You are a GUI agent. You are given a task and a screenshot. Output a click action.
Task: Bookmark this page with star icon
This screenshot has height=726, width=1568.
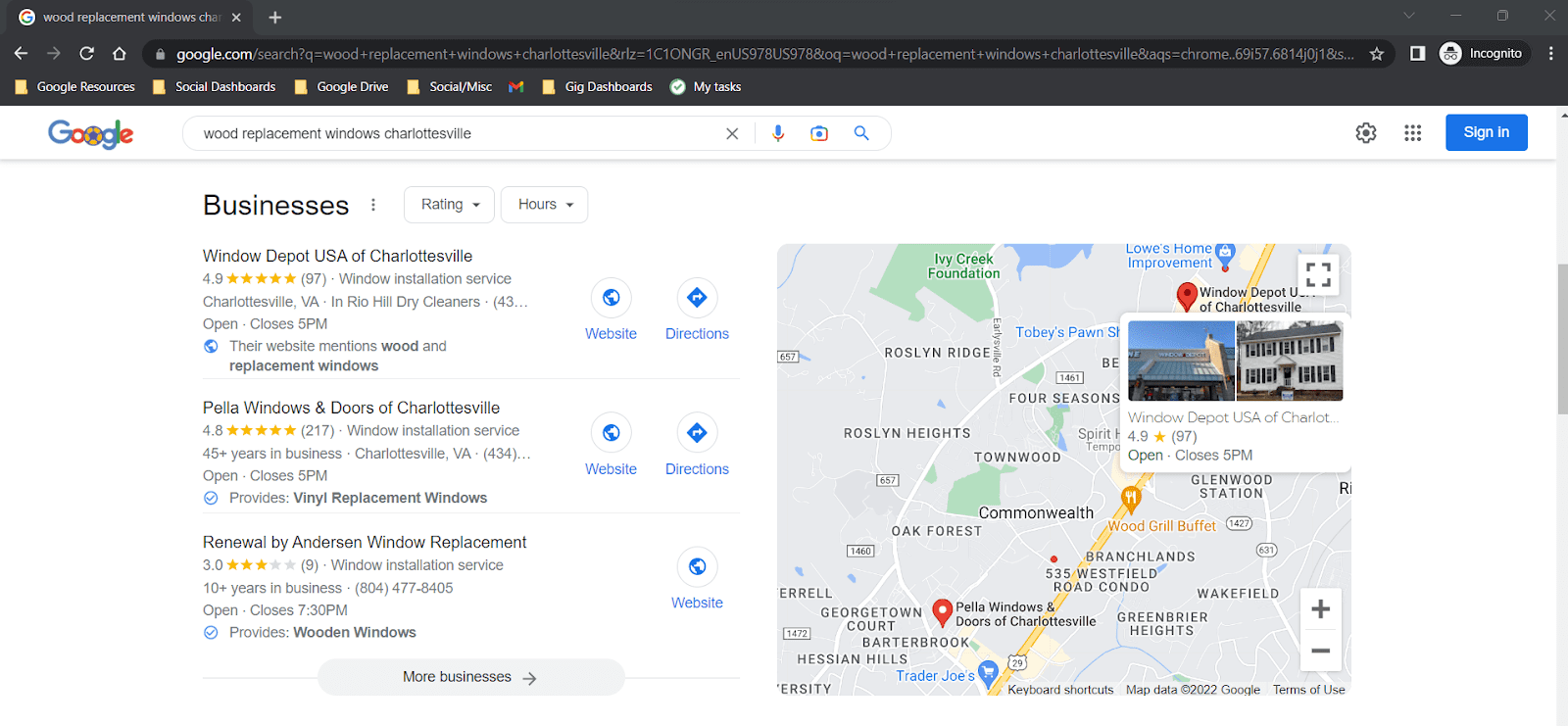[x=1377, y=54]
